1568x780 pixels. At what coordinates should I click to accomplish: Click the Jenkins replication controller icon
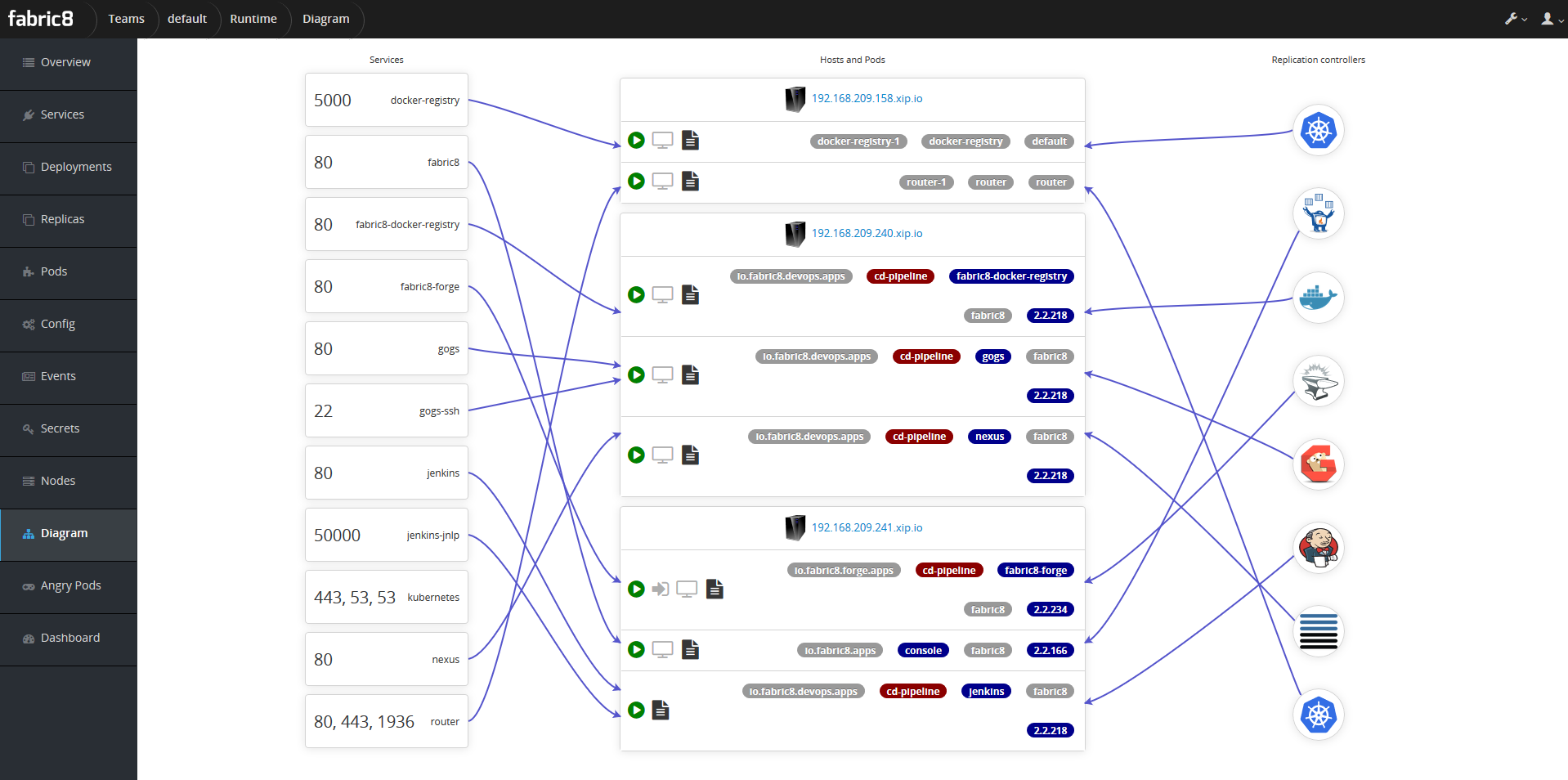1318,548
